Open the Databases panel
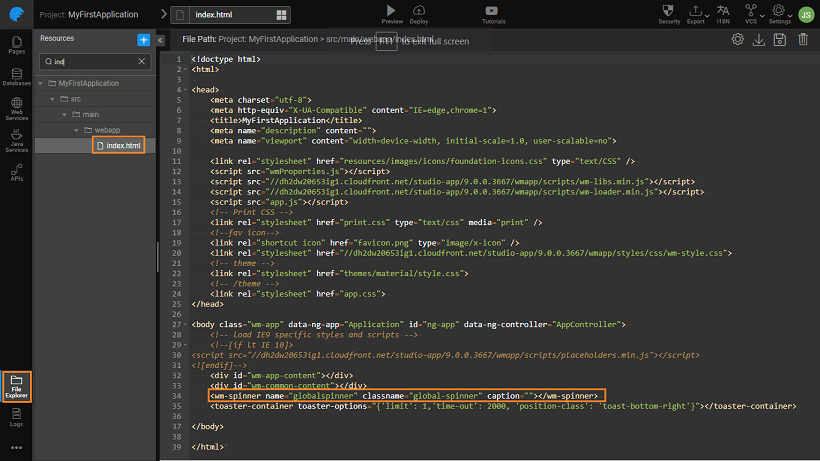 click(16, 78)
